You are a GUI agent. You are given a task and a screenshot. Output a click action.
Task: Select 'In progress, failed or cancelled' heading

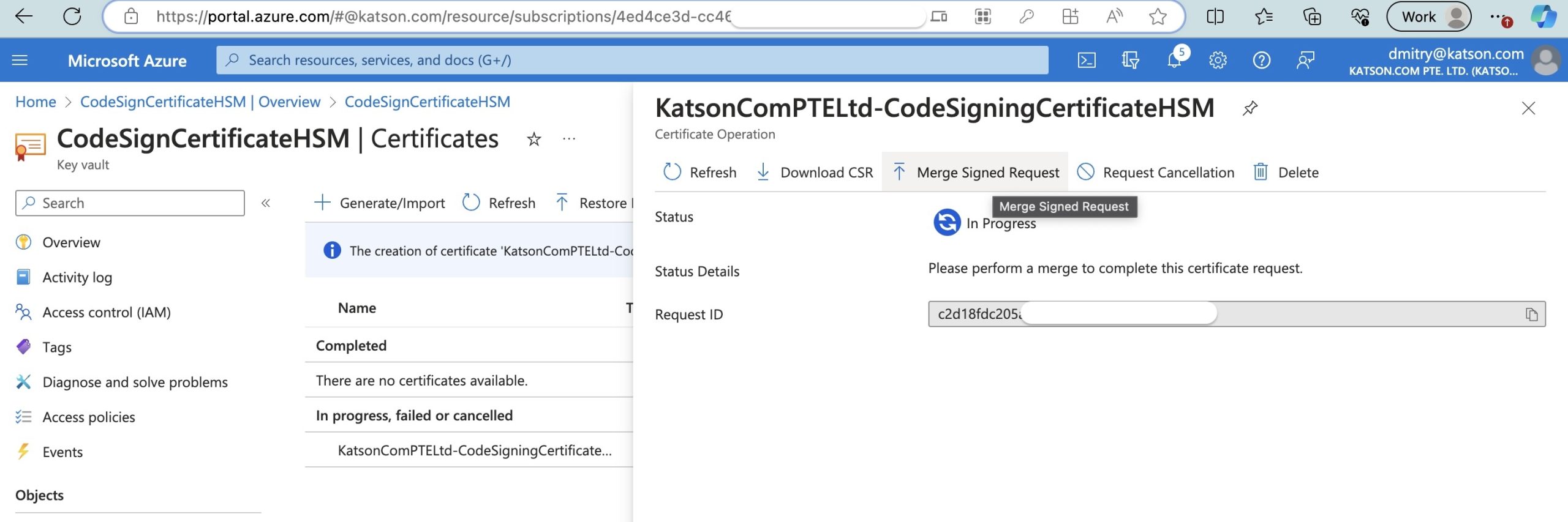pyautogui.click(x=414, y=416)
